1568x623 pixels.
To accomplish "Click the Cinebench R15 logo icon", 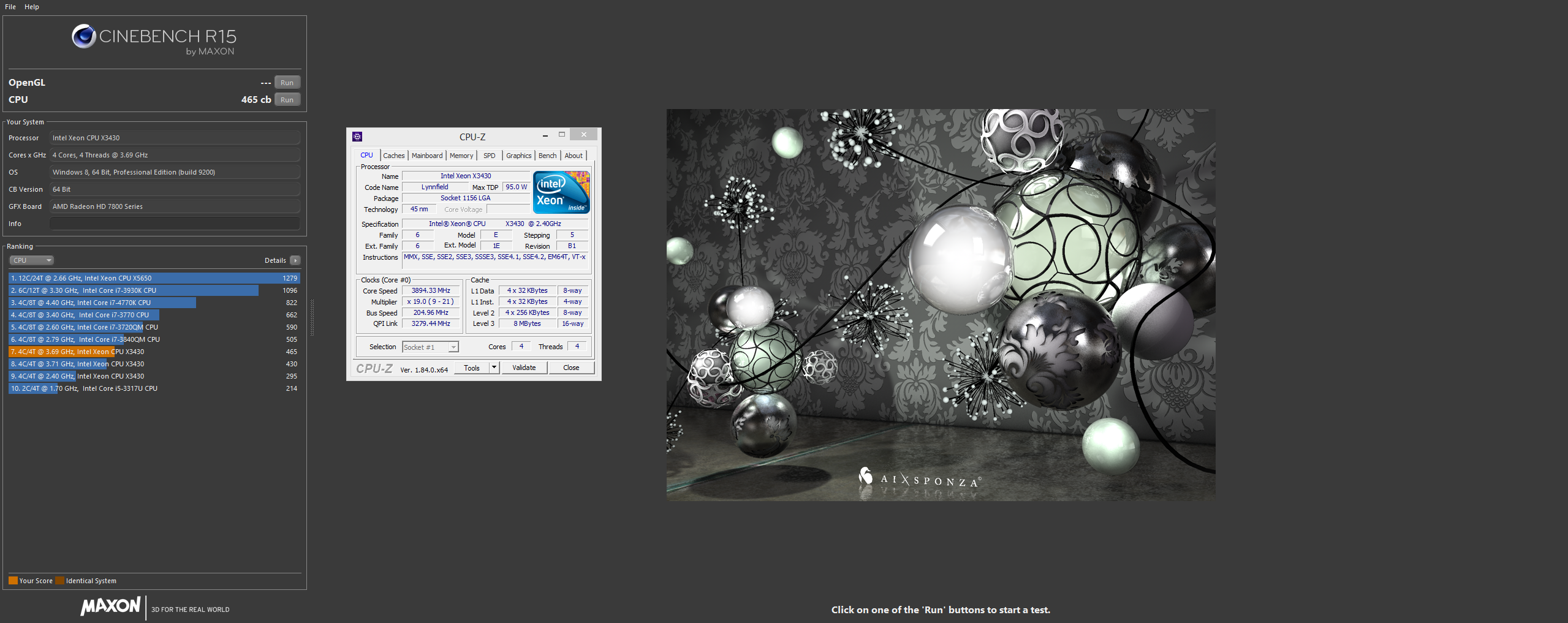I will coord(84,36).
